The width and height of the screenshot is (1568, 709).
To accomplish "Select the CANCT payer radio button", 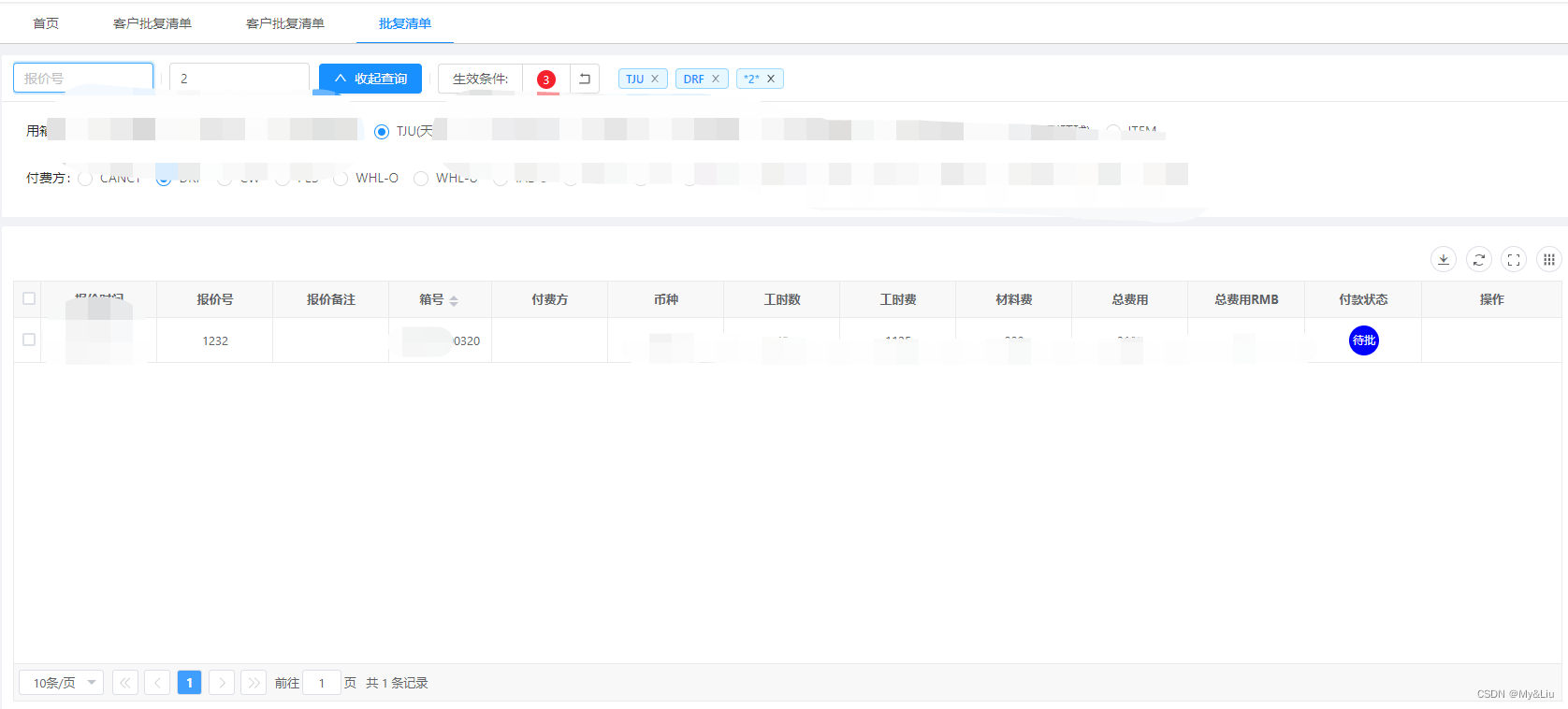I will click(85, 179).
